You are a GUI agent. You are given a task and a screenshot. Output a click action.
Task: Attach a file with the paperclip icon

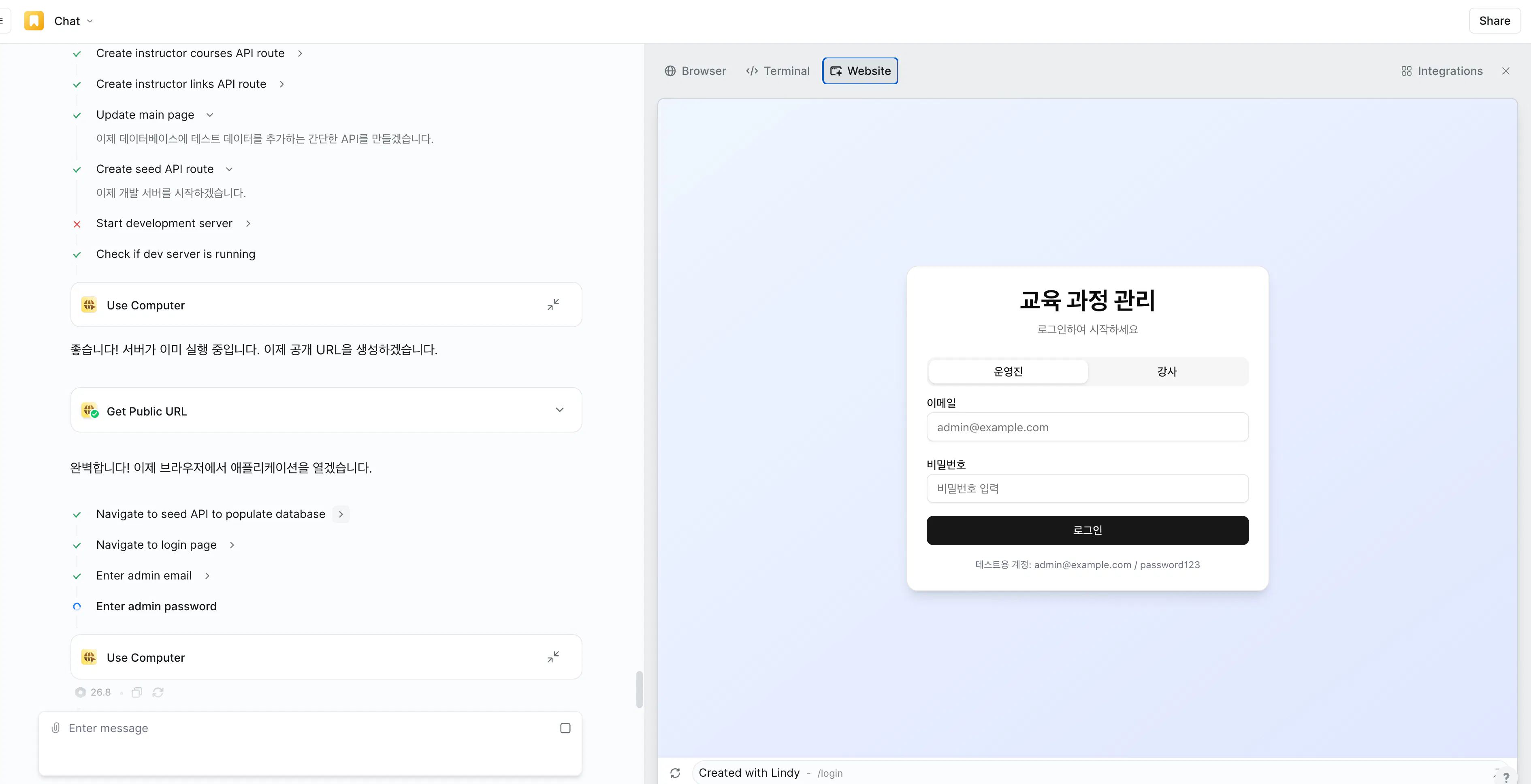(55, 728)
